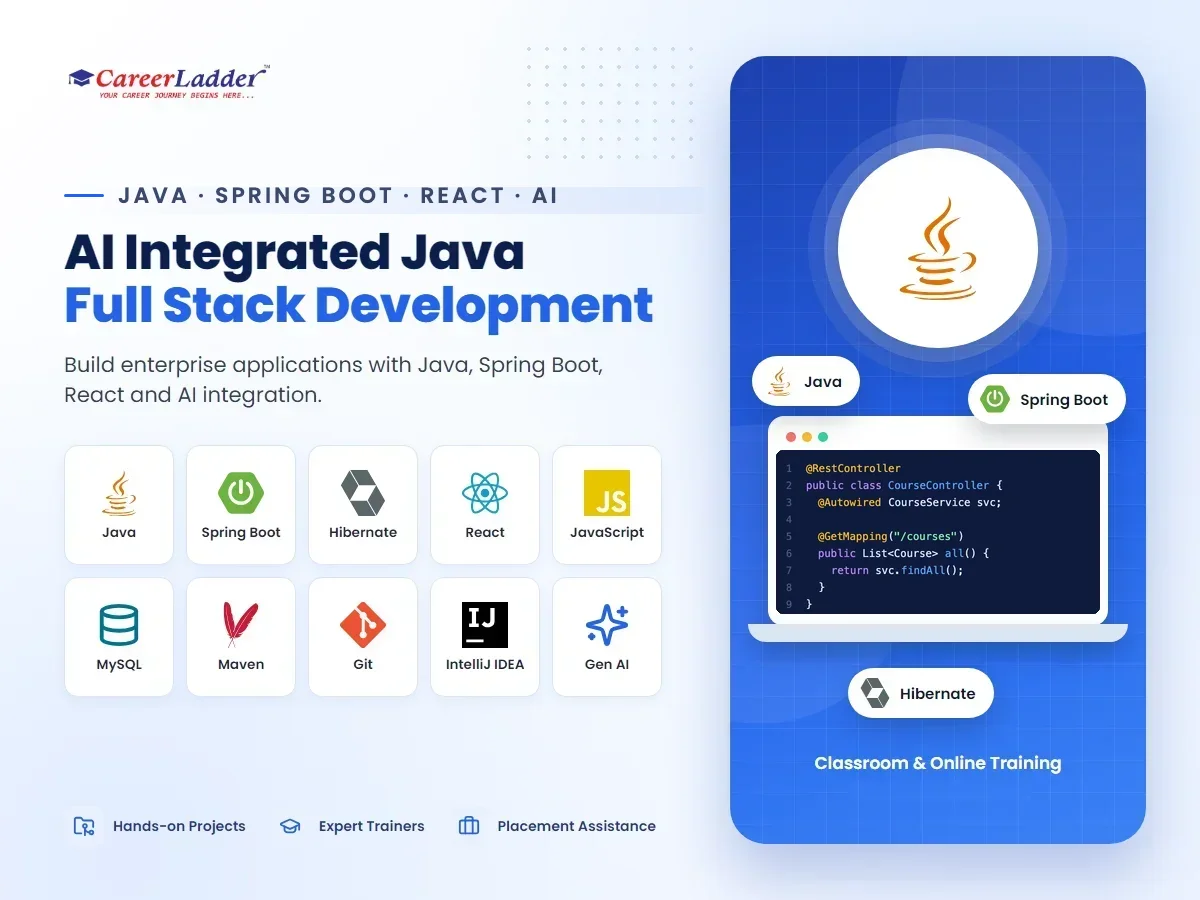Click the green Spring Boot pill icon

(994, 399)
